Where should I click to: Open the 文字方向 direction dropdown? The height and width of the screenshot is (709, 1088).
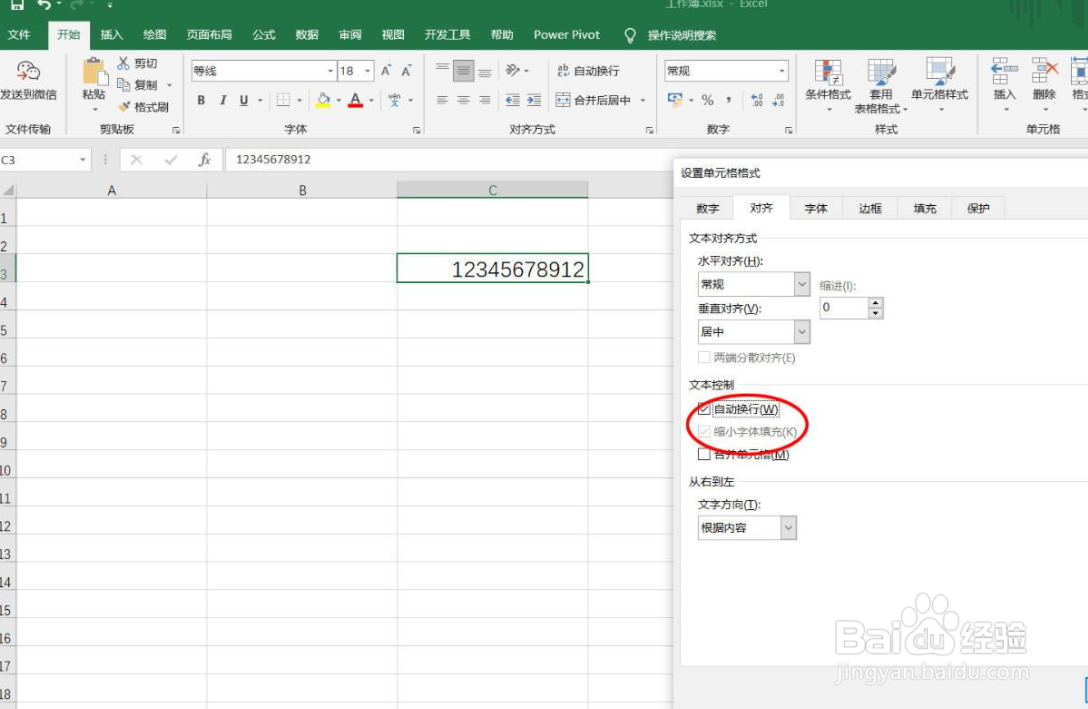click(787, 527)
